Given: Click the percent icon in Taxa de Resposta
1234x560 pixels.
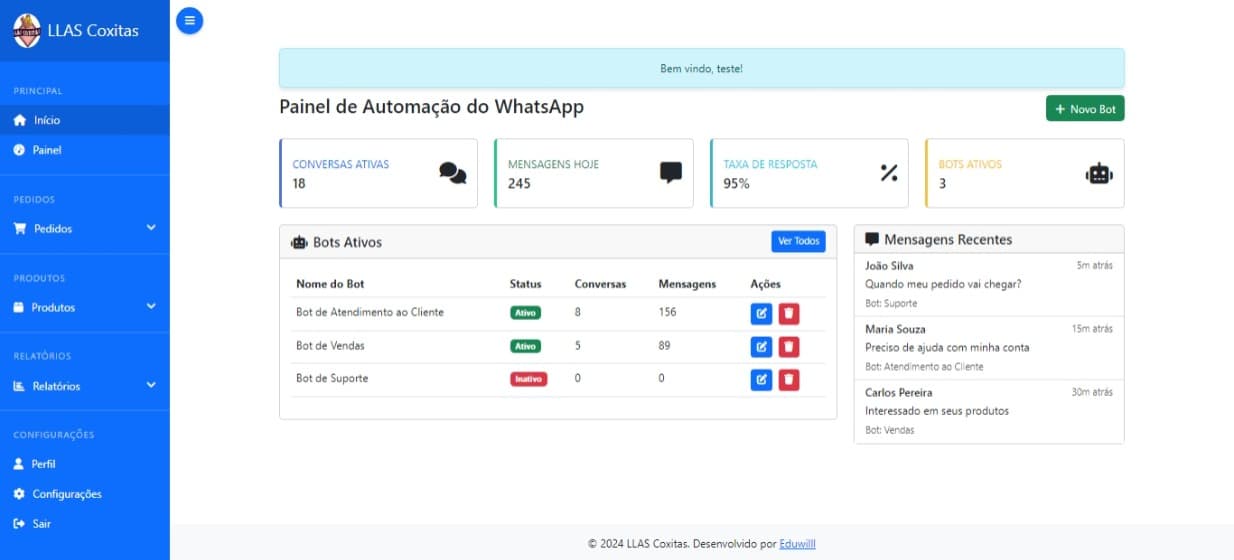Looking at the screenshot, I should pyautogui.click(x=889, y=173).
